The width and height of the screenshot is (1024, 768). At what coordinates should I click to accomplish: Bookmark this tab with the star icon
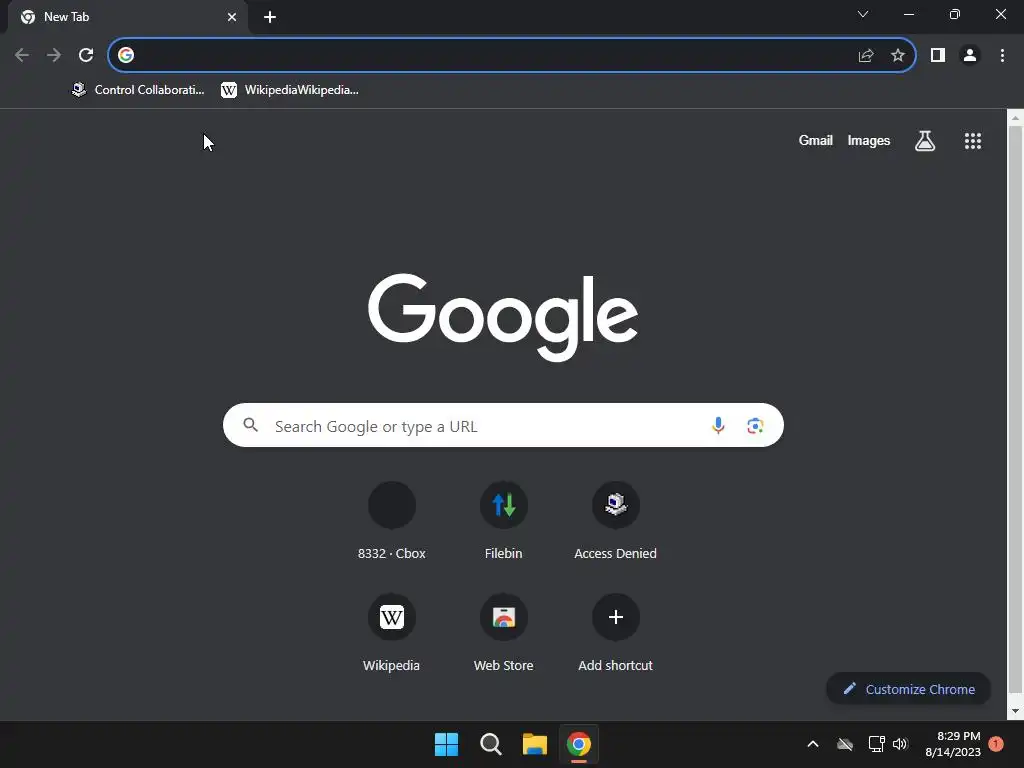click(x=898, y=56)
